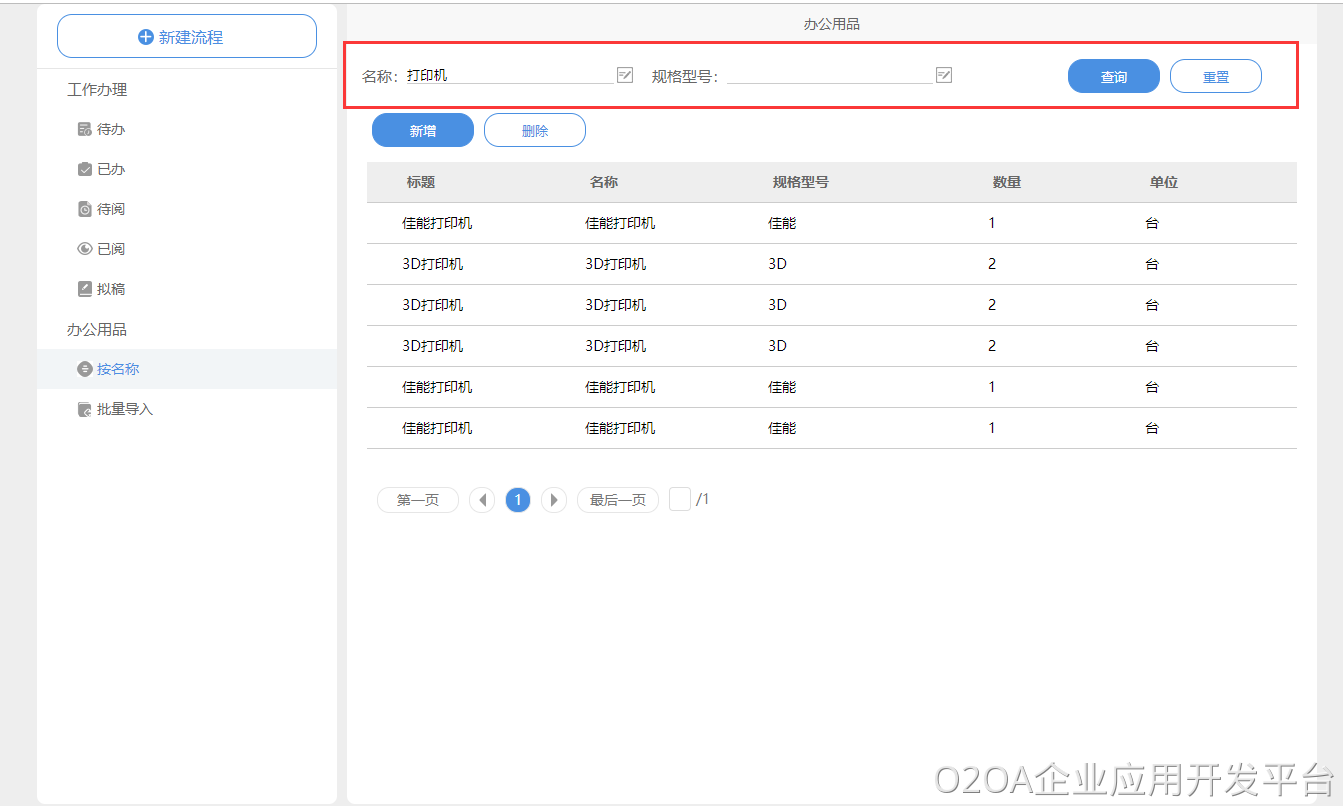Add a record with 新增 button
This screenshot has width=1343, height=806.
pos(422,131)
